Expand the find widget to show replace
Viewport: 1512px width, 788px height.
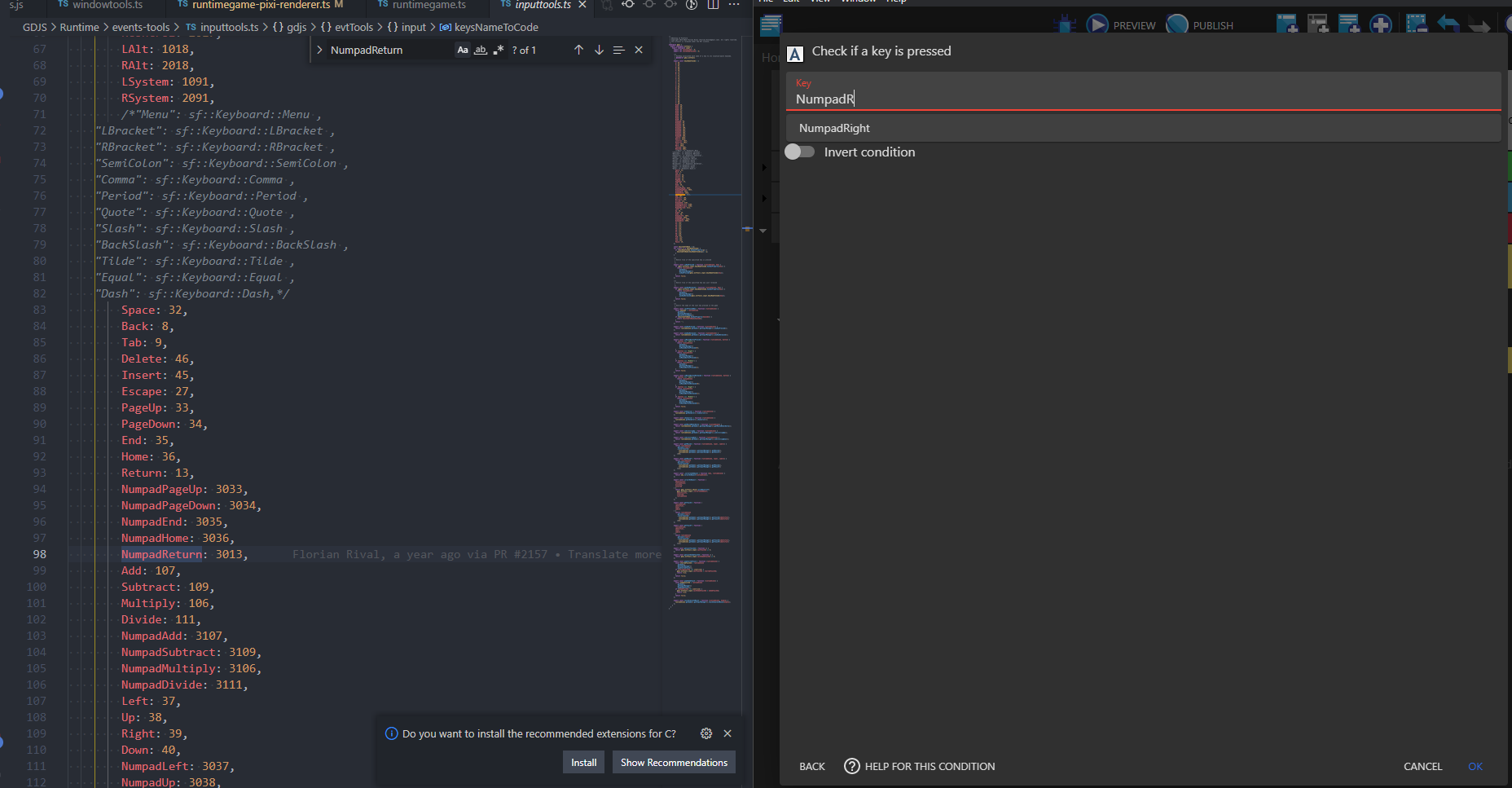click(x=319, y=50)
